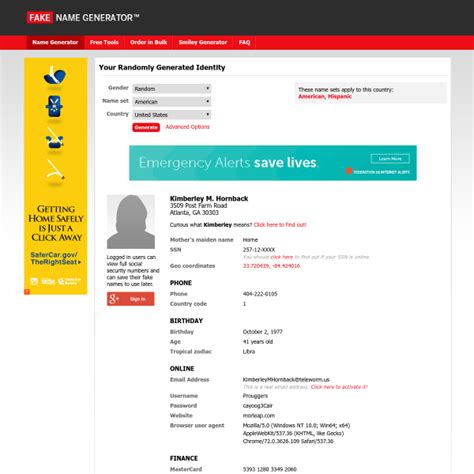Expand the Name set dropdown
The height and width of the screenshot is (474, 474).
click(x=172, y=101)
